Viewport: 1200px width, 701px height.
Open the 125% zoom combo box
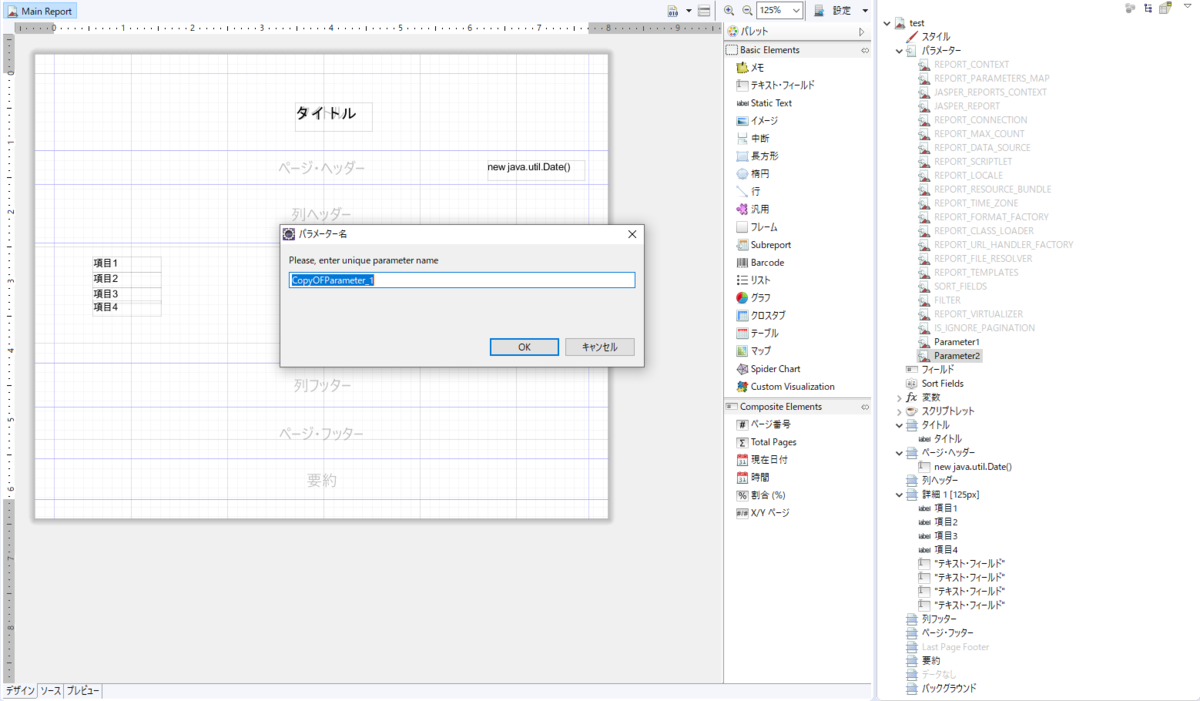tap(780, 10)
